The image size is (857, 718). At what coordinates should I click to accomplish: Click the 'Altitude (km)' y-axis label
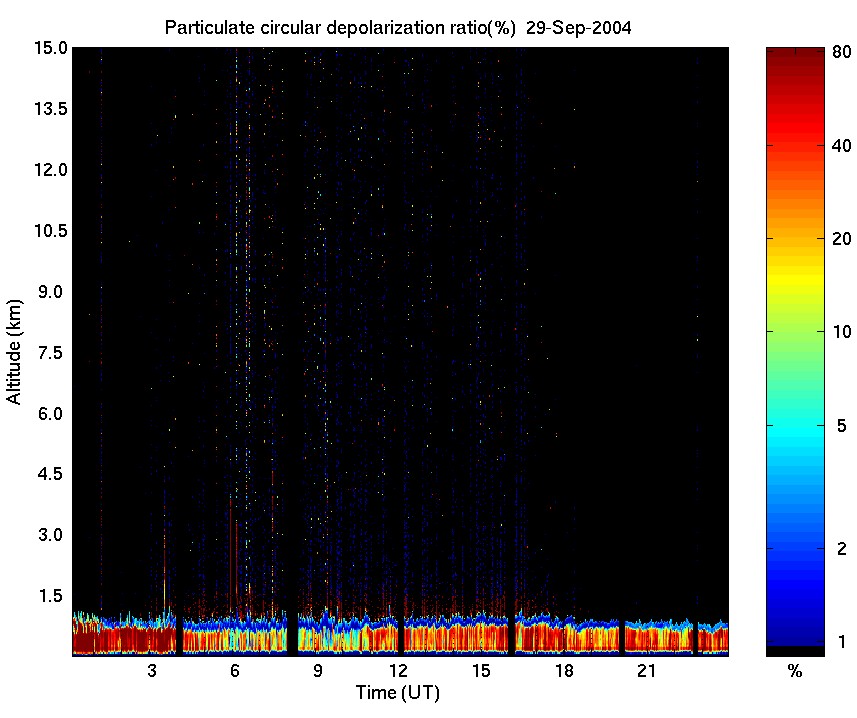tap(14, 352)
